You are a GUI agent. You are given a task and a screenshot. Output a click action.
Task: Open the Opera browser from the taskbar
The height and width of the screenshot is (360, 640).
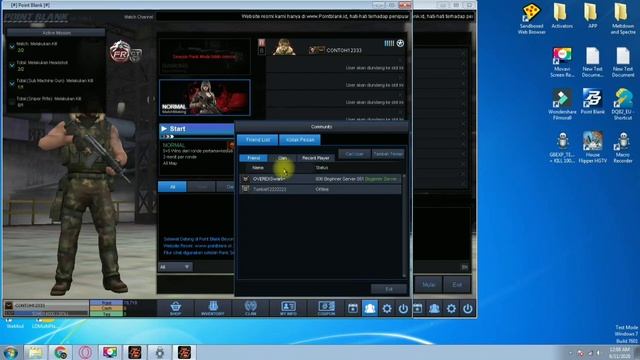click(85, 352)
